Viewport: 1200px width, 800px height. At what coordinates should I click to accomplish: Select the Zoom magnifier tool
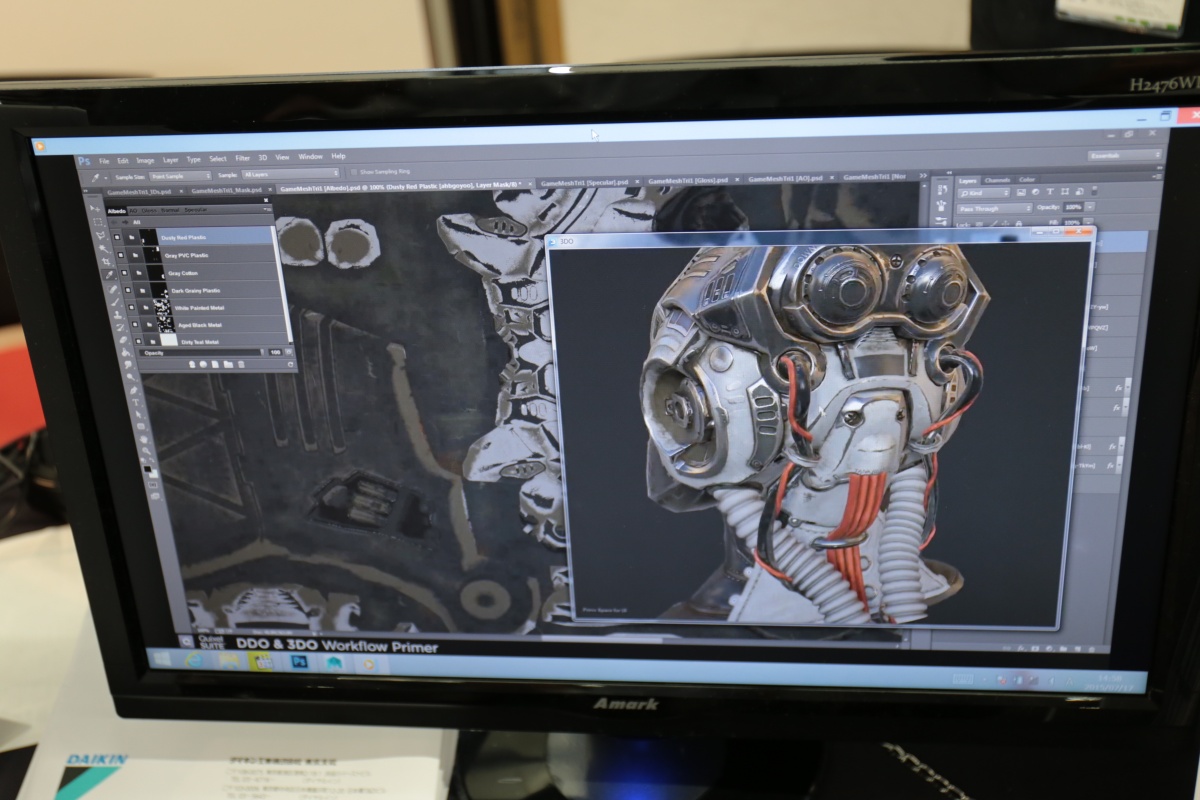point(146,450)
